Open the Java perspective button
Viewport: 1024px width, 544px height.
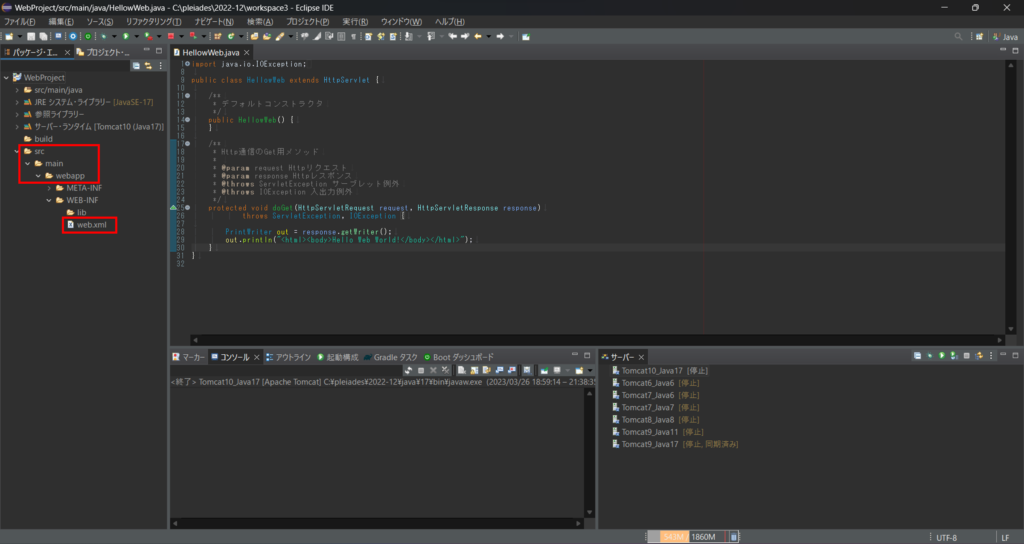pyautogui.click(x=1003, y=36)
